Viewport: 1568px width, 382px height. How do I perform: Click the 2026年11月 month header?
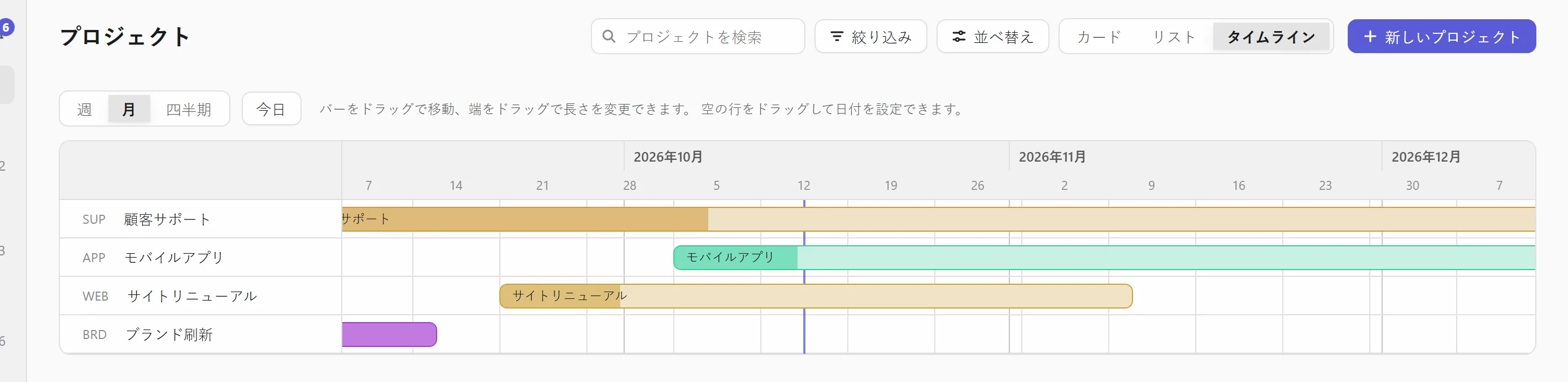pos(1052,157)
